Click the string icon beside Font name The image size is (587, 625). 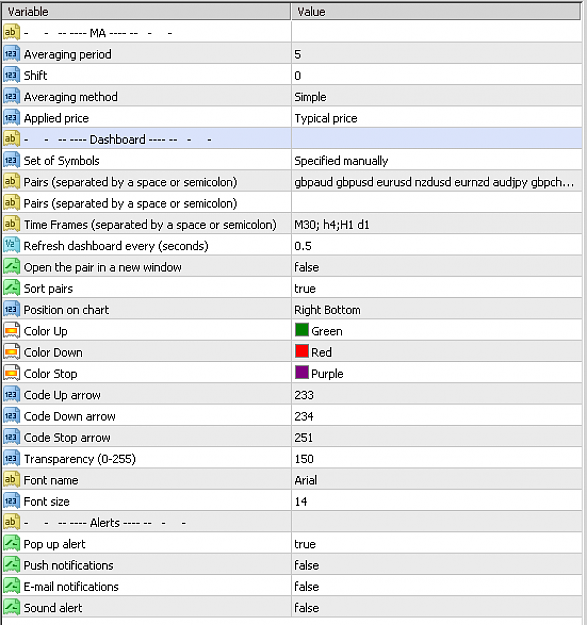[x=11, y=480]
